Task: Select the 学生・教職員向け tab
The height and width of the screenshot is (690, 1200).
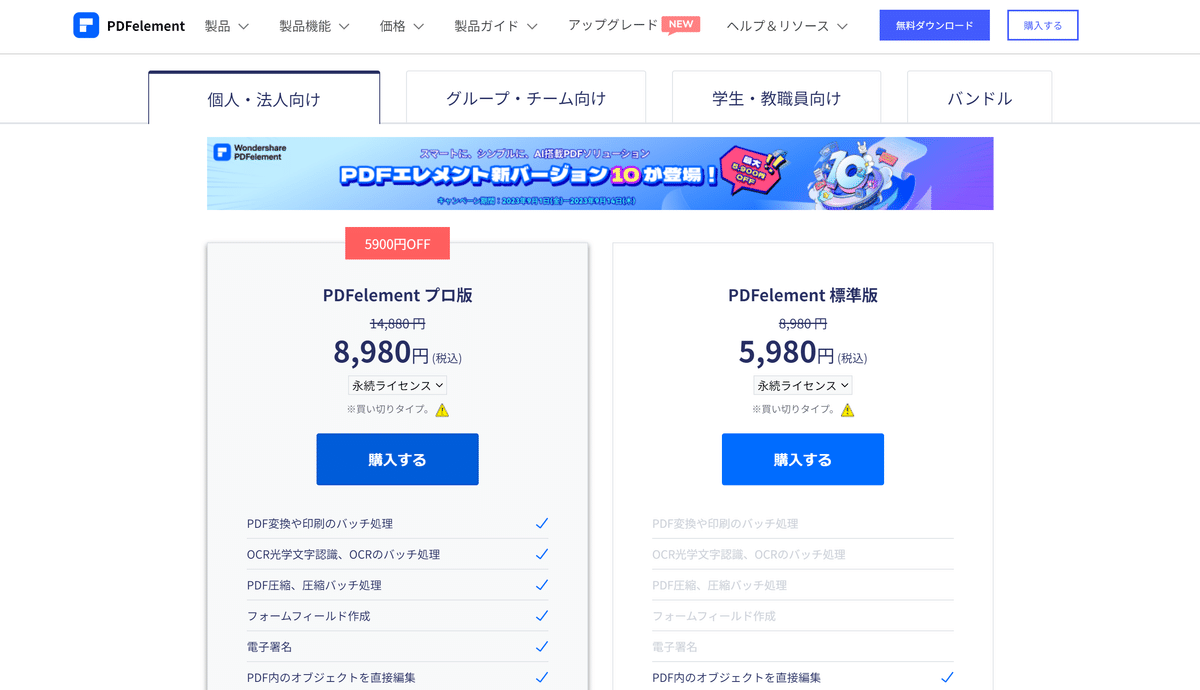Action: (x=777, y=98)
